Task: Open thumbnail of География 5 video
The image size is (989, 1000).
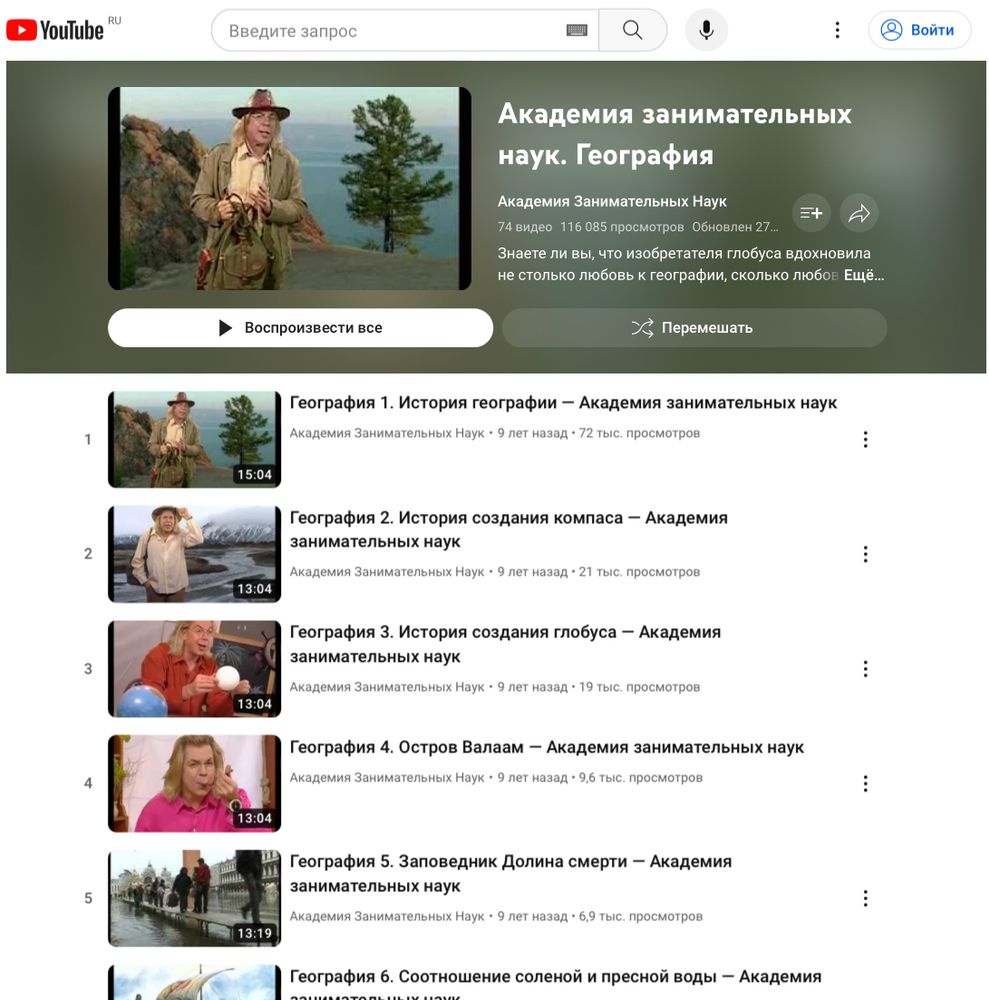Action: pos(194,899)
